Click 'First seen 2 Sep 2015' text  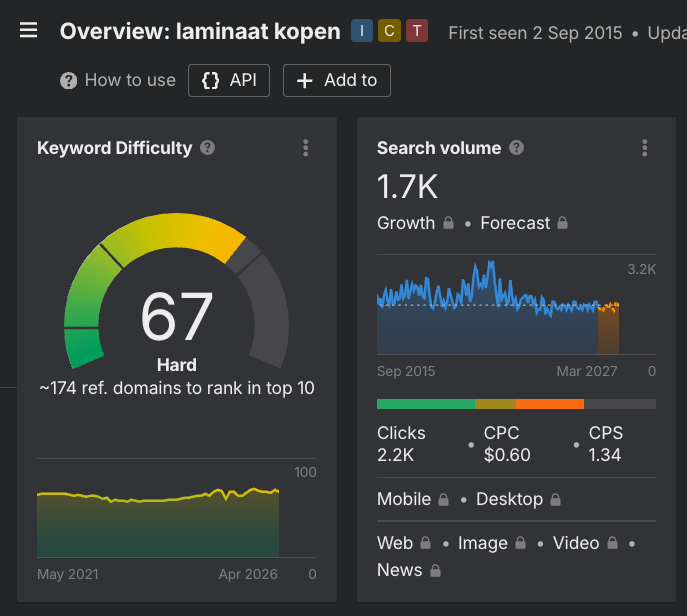point(535,33)
